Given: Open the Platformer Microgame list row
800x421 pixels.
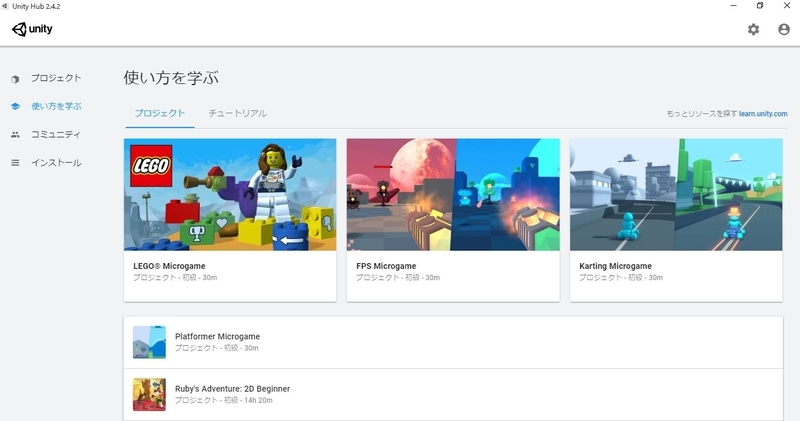Looking at the screenshot, I should [453, 342].
